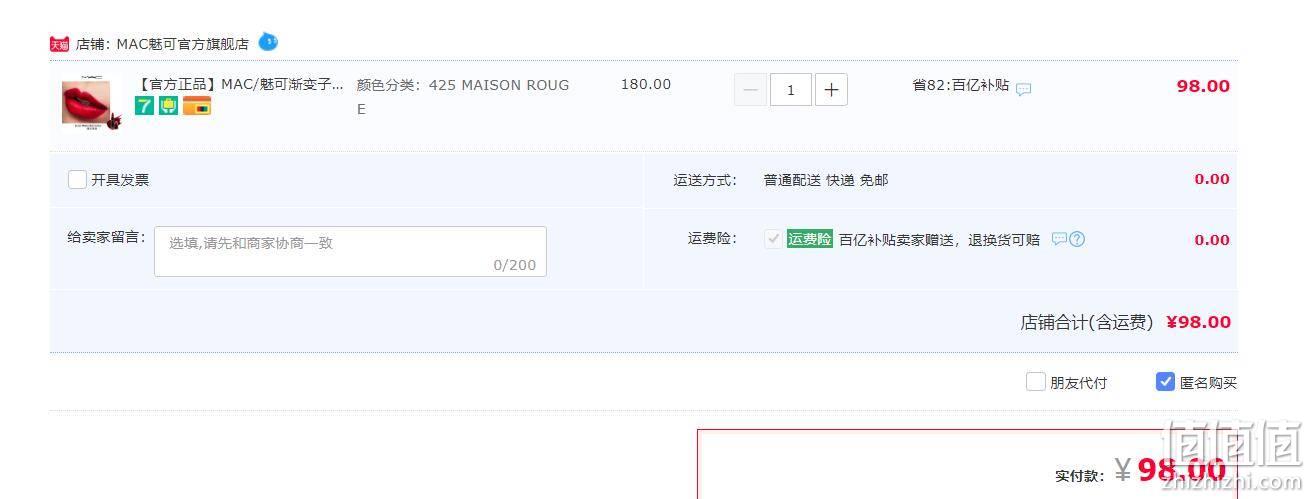The image size is (1311, 499).
Task: Toggle the 运费险 shipping insurance checkbox
Action: click(773, 239)
